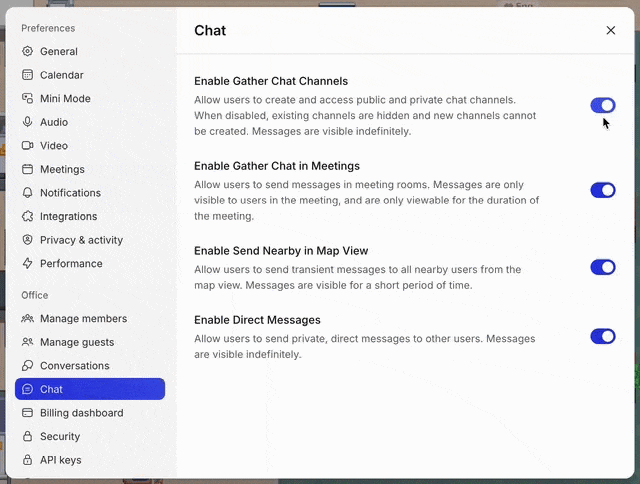
Task: Select the highlighted Chat item
Action: pyautogui.click(x=90, y=389)
